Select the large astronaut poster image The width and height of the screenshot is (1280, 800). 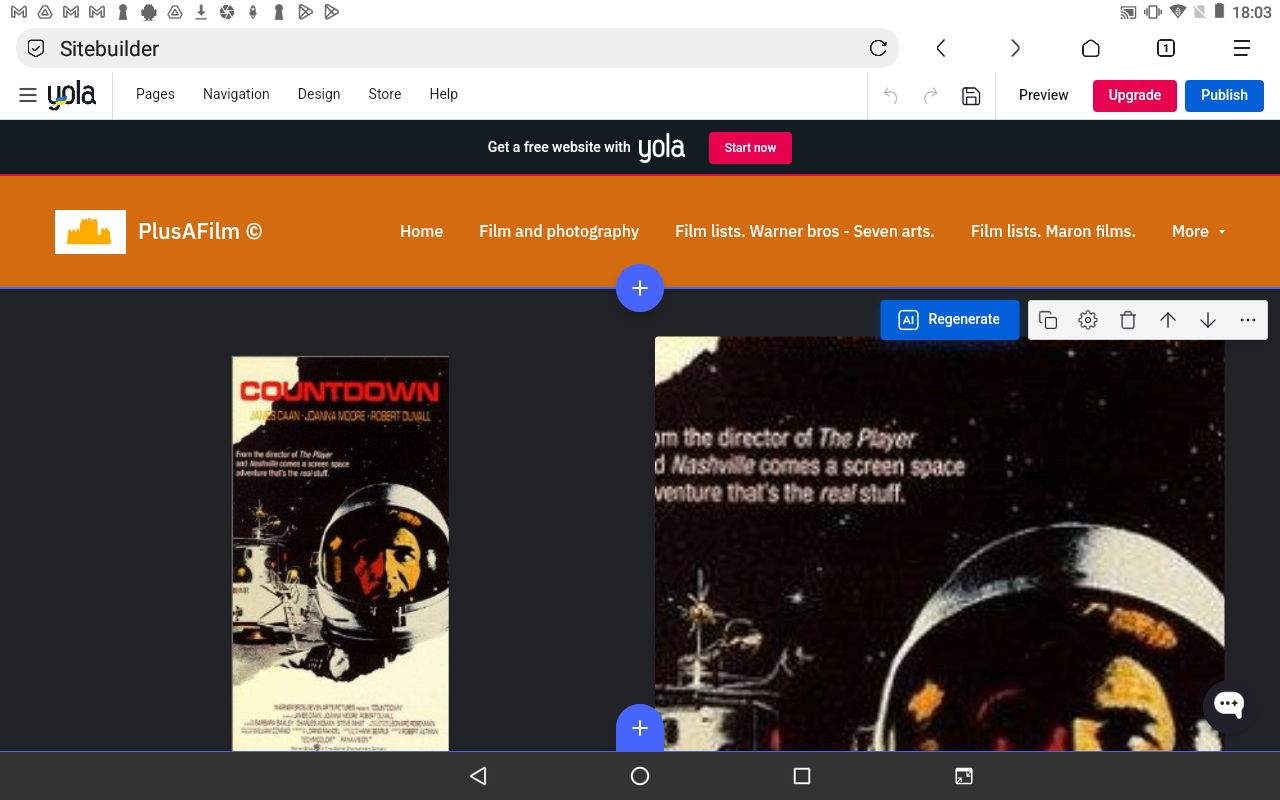tap(939, 543)
